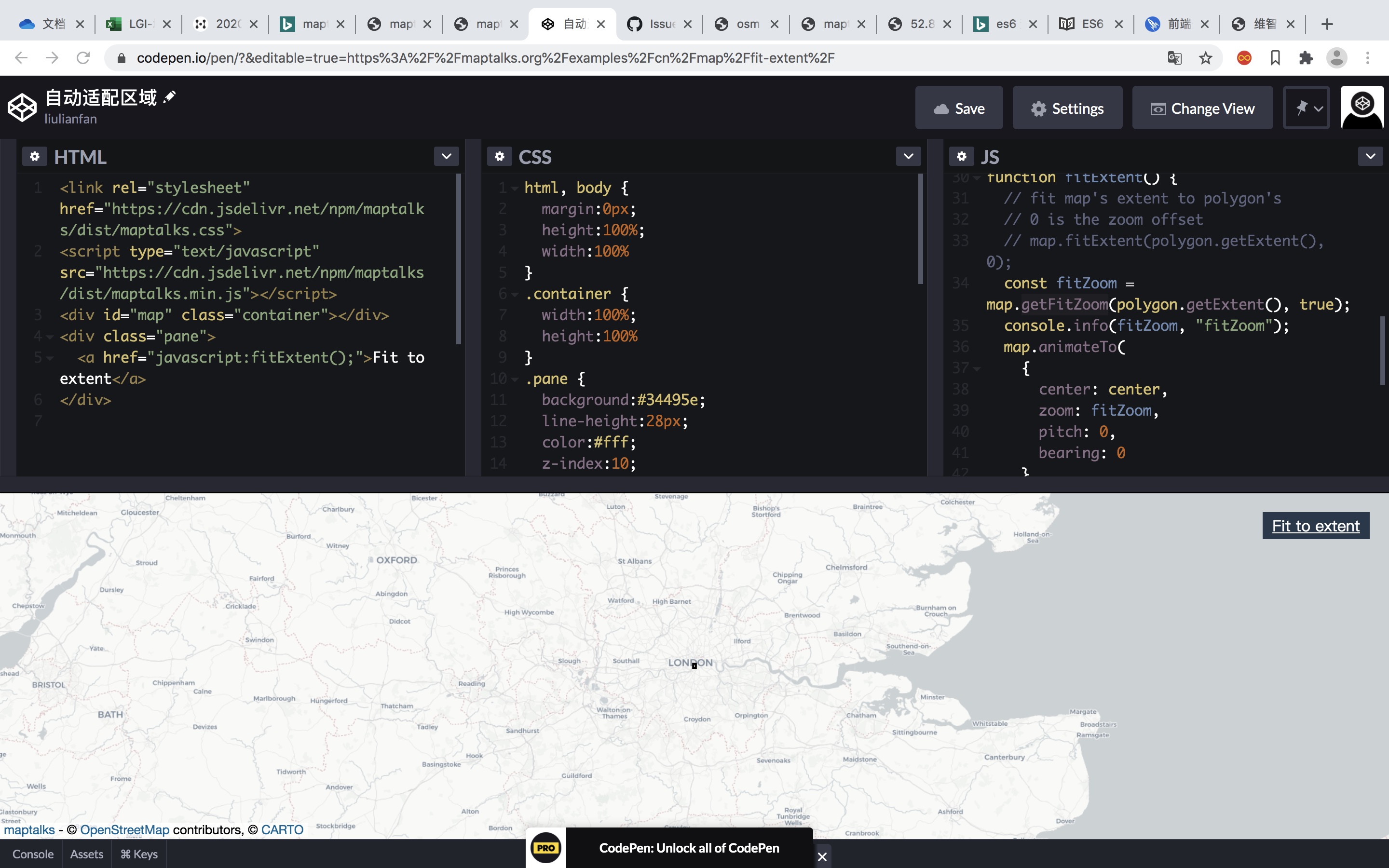Click the CodePen logo
The width and height of the screenshot is (1389, 868).
click(x=22, y=107)
